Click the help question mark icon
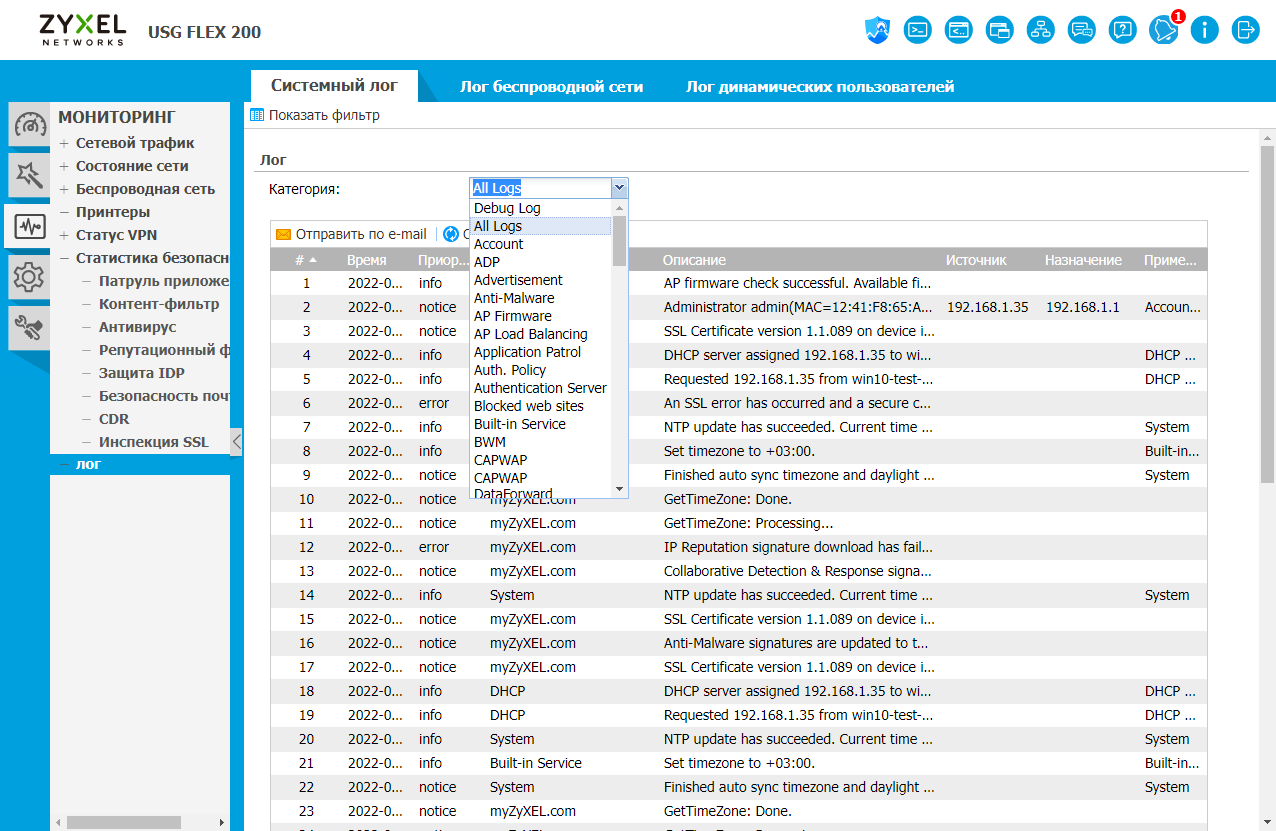The width and height of the screenshot is (1276, 831). [x=1122, y=30]
